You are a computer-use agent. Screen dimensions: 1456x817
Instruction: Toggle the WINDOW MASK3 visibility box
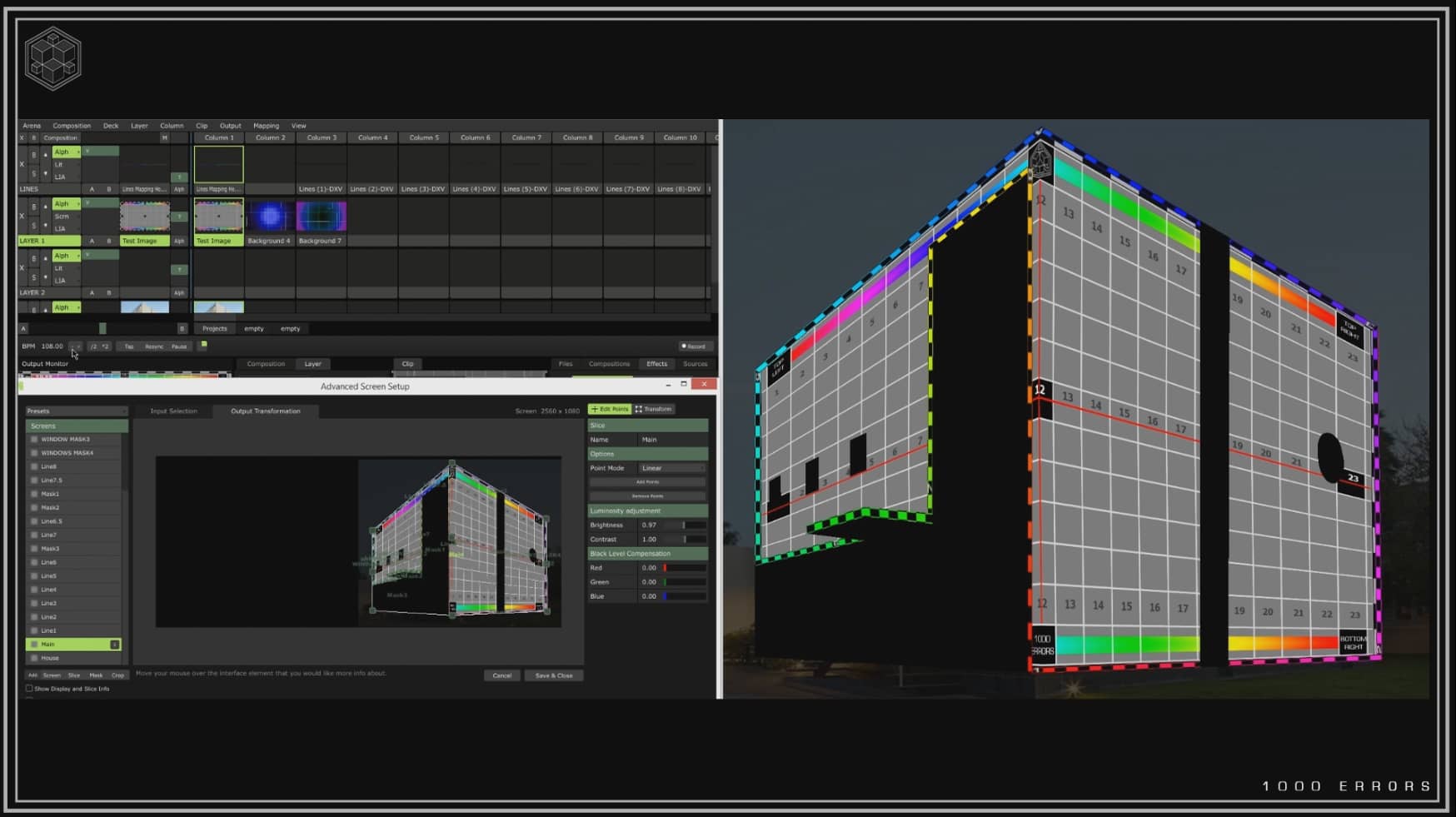click(34, 439)
